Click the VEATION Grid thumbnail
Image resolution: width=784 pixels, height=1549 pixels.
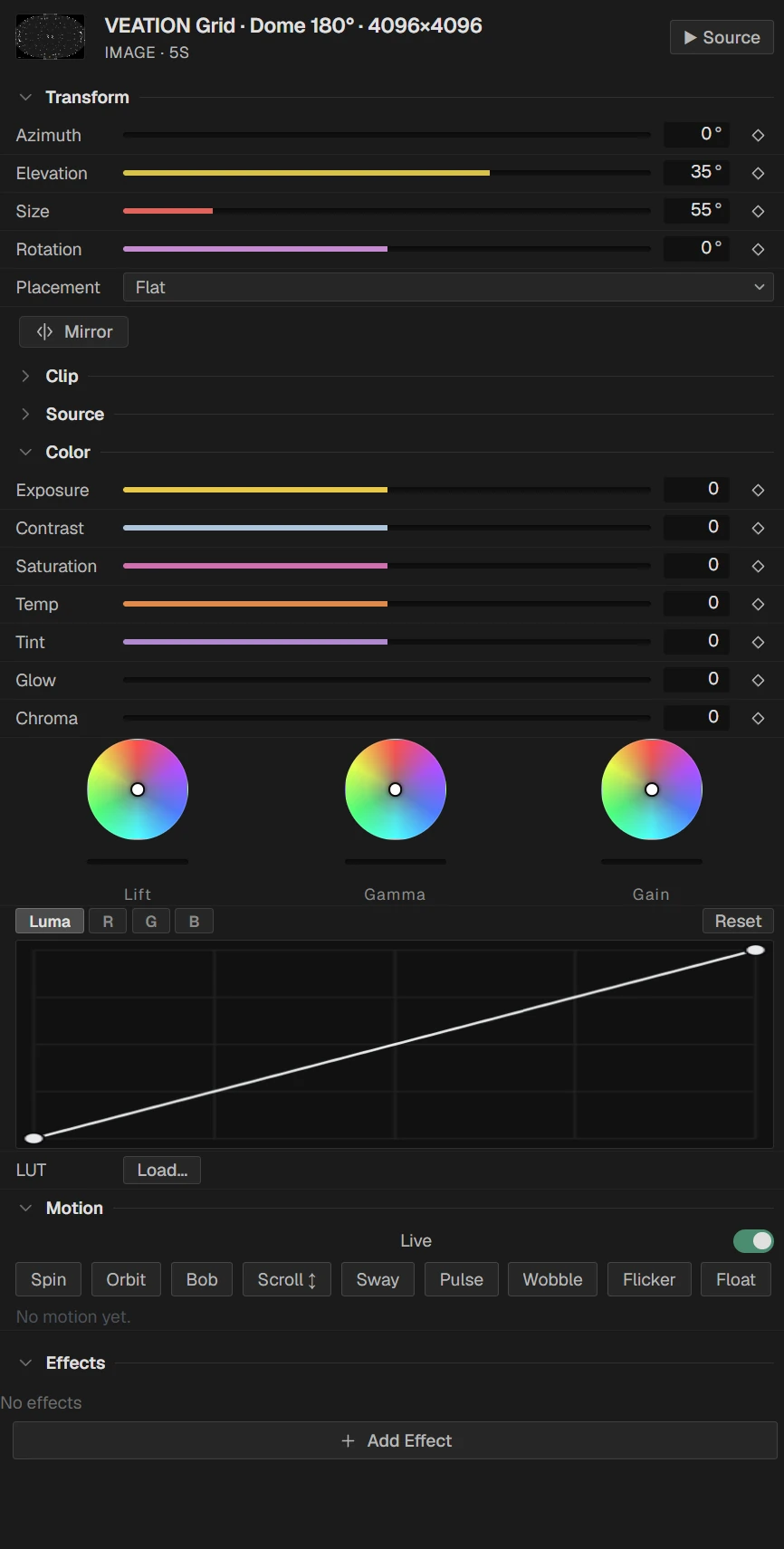51,37
